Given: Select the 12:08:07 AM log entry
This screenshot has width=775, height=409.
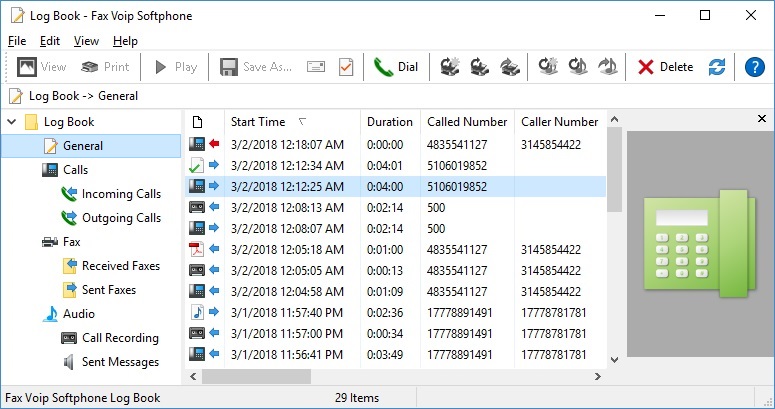Looking at the screenshot, I should coord(395,228).
